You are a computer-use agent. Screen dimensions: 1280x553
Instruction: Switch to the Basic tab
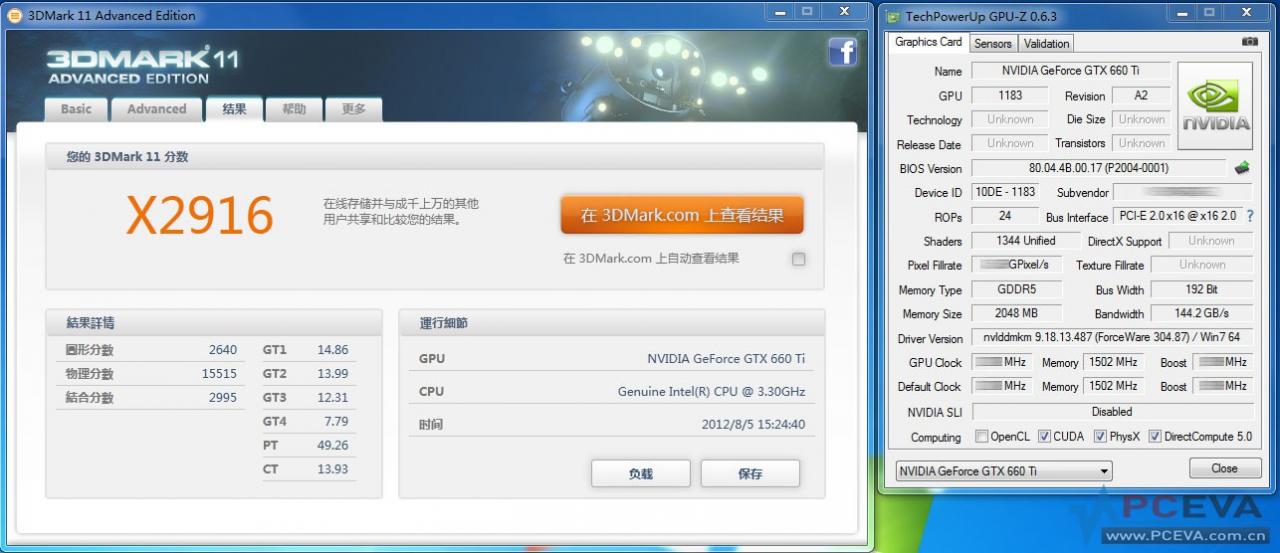point(76,109)
